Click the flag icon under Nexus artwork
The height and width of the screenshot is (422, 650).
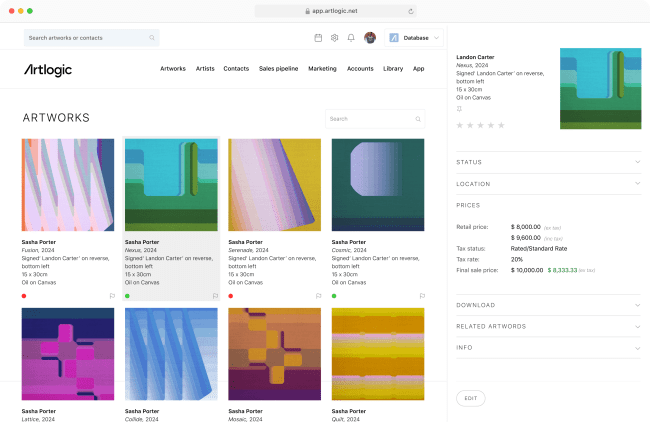pyautogui.click(x=215, y=296)
